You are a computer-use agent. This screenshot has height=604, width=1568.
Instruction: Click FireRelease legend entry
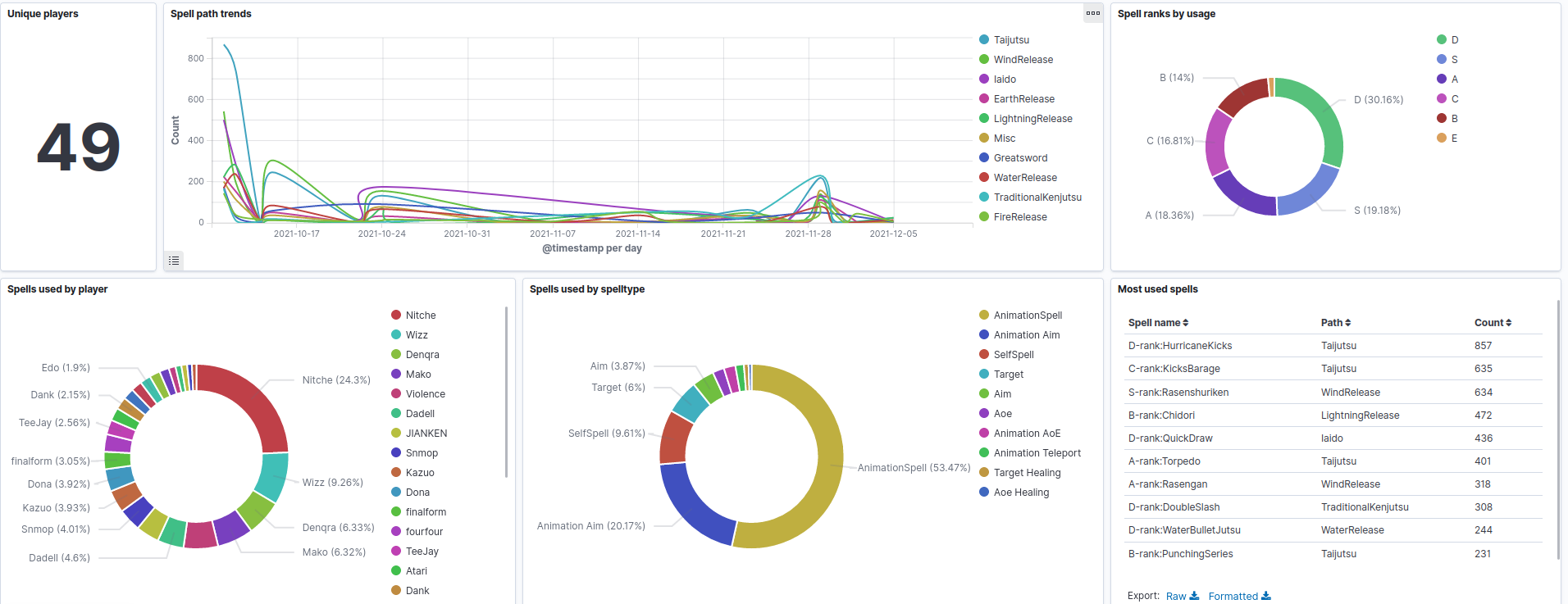click(x=1020, y=217)
